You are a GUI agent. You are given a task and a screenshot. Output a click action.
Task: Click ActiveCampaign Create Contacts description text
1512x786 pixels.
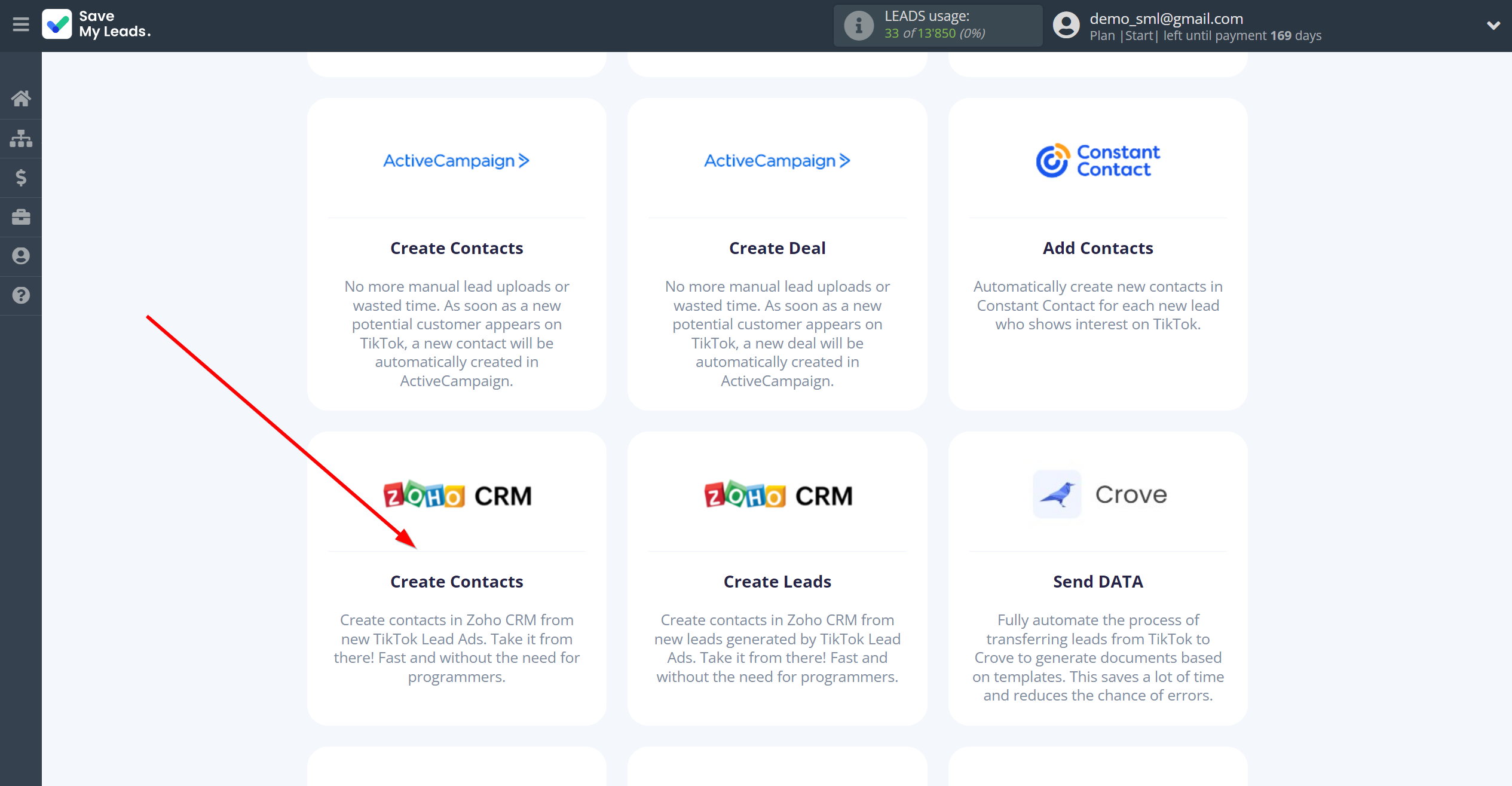click(x=457, y=334)
